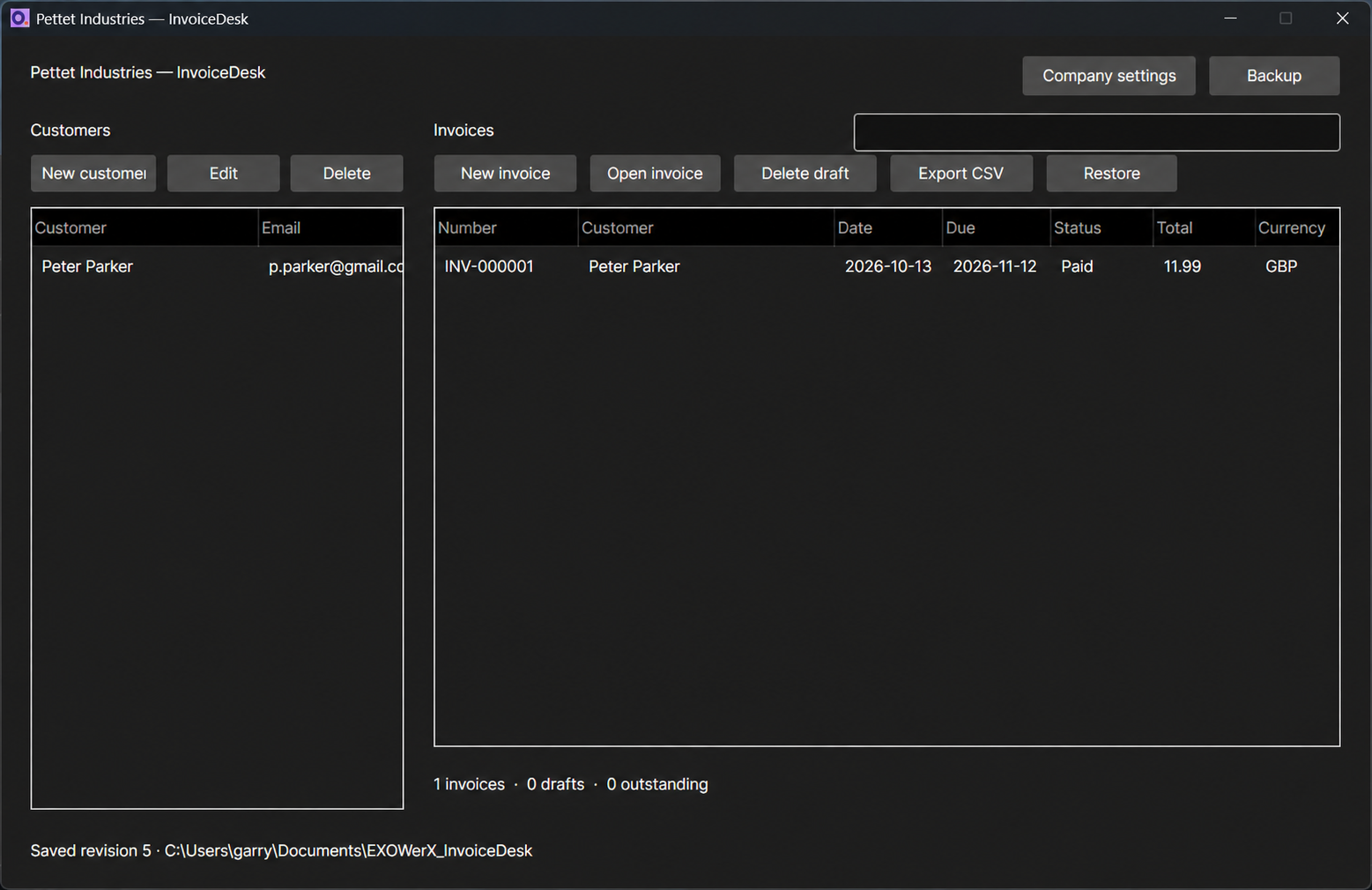This screenshot has width=1372, height=890.
Task: Focus the invoice search field
Action: [1097, 132]
